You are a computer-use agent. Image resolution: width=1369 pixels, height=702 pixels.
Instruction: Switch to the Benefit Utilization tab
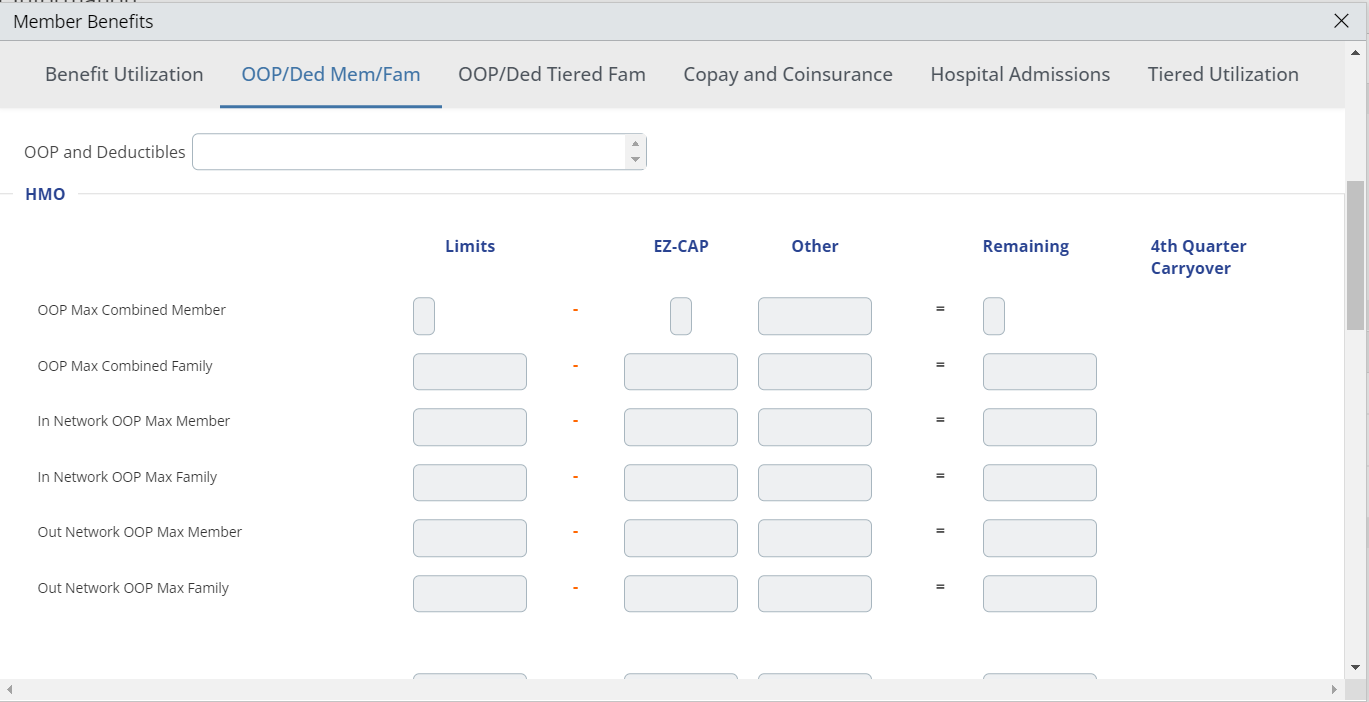tap(124, 75)
